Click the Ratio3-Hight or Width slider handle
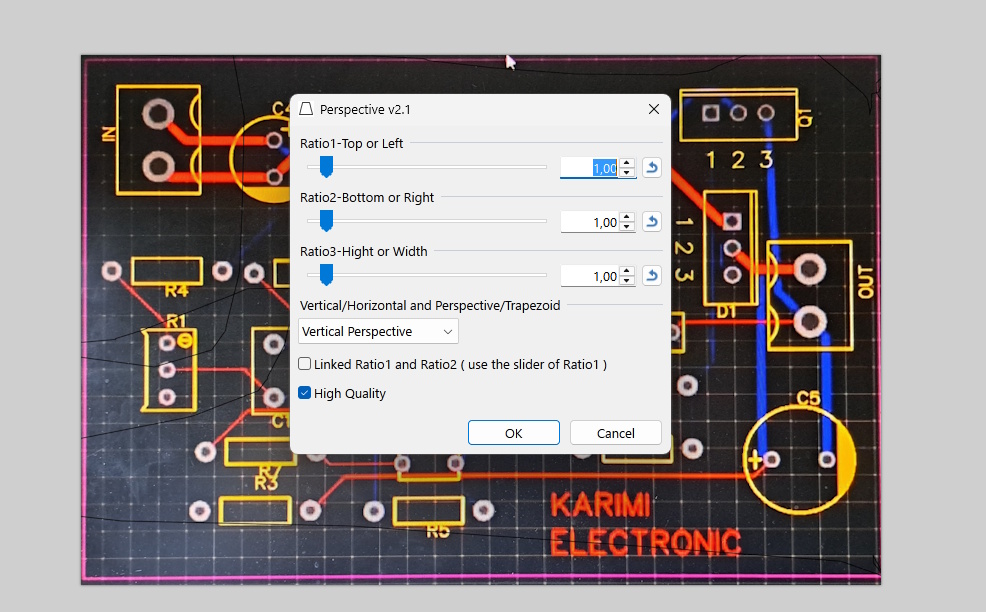The height and width of the screenshot is (612, 986). [x=325, y=275]
